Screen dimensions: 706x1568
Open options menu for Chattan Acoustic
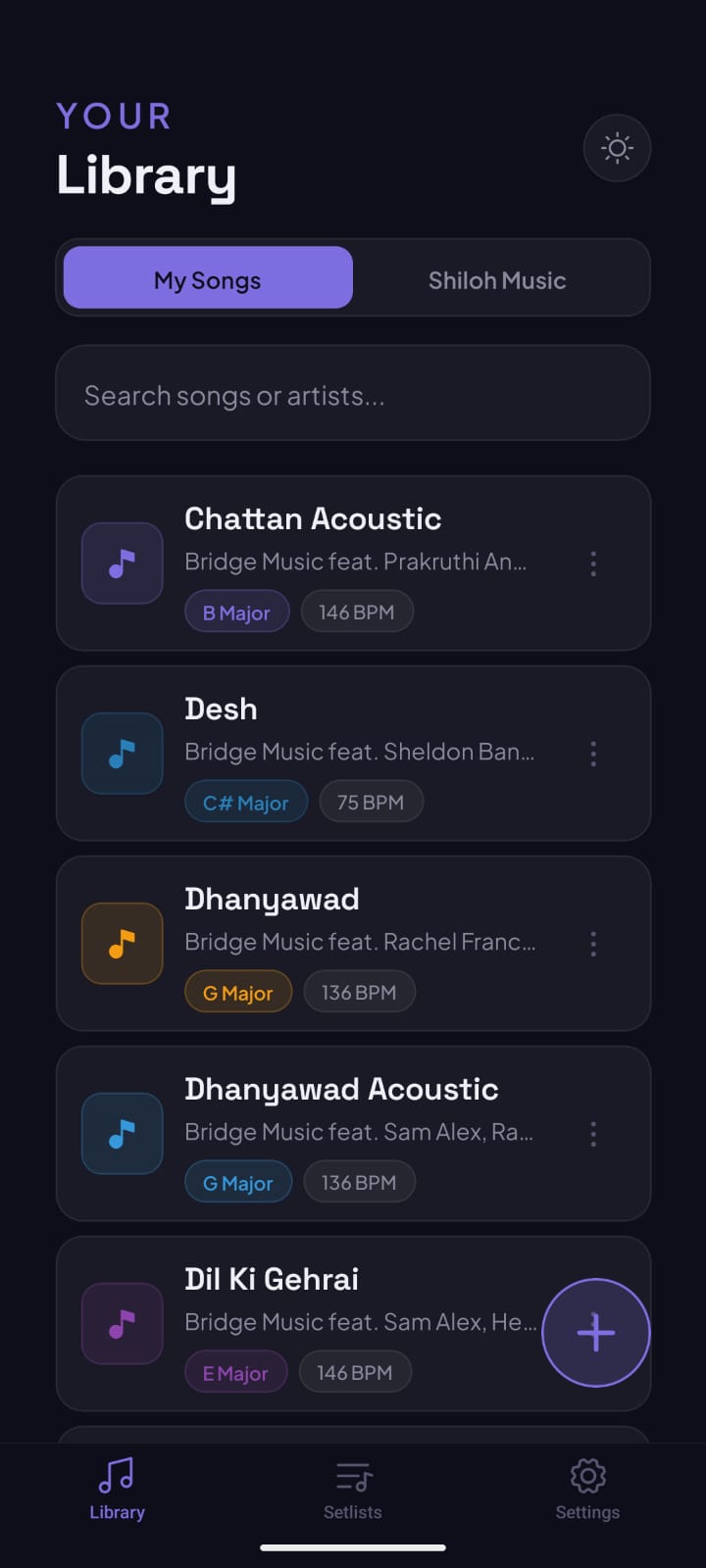pos(593,563)
